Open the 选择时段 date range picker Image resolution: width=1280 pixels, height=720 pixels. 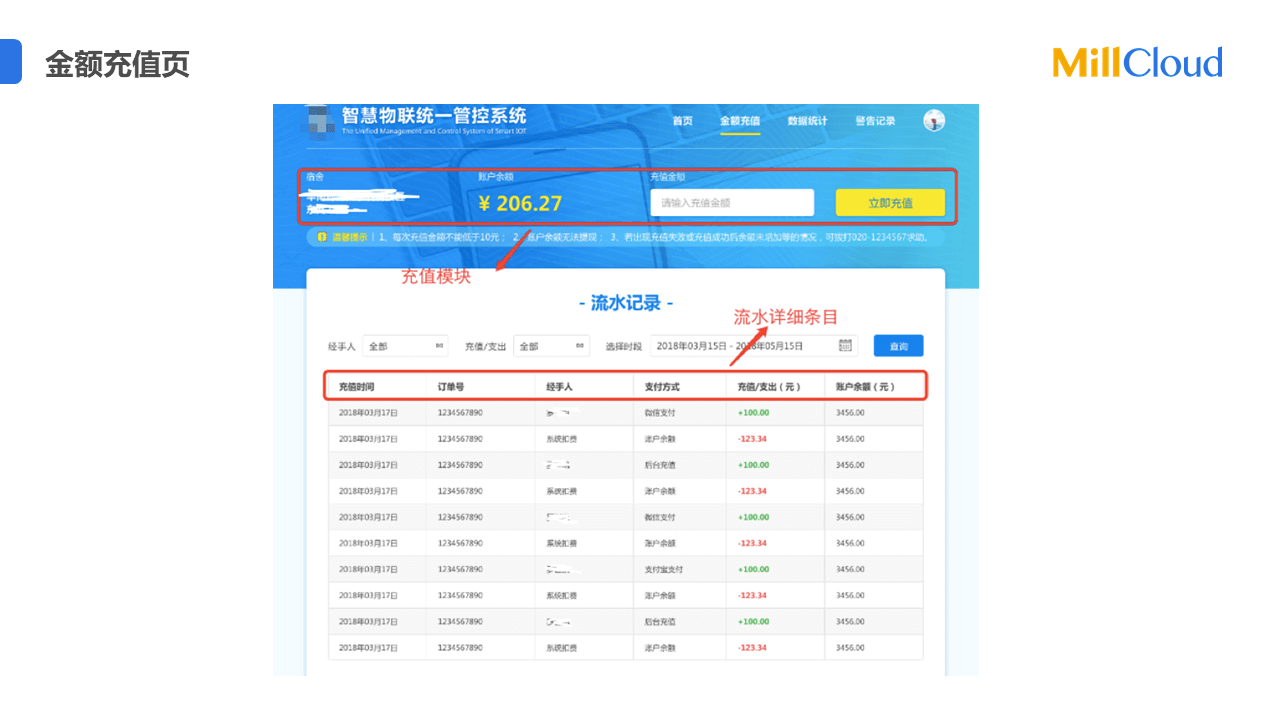click(742, 346)
